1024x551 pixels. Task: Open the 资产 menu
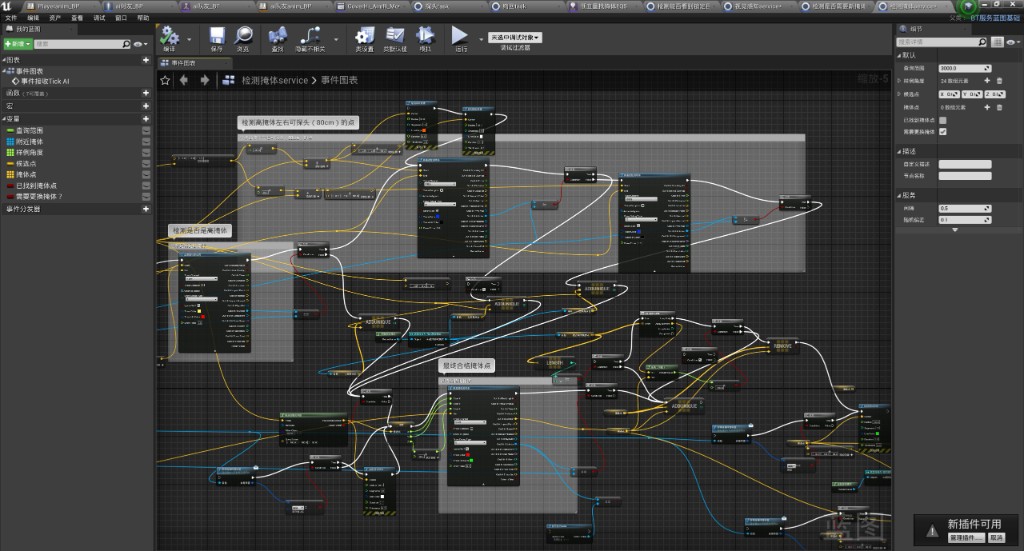click(56, 18)
